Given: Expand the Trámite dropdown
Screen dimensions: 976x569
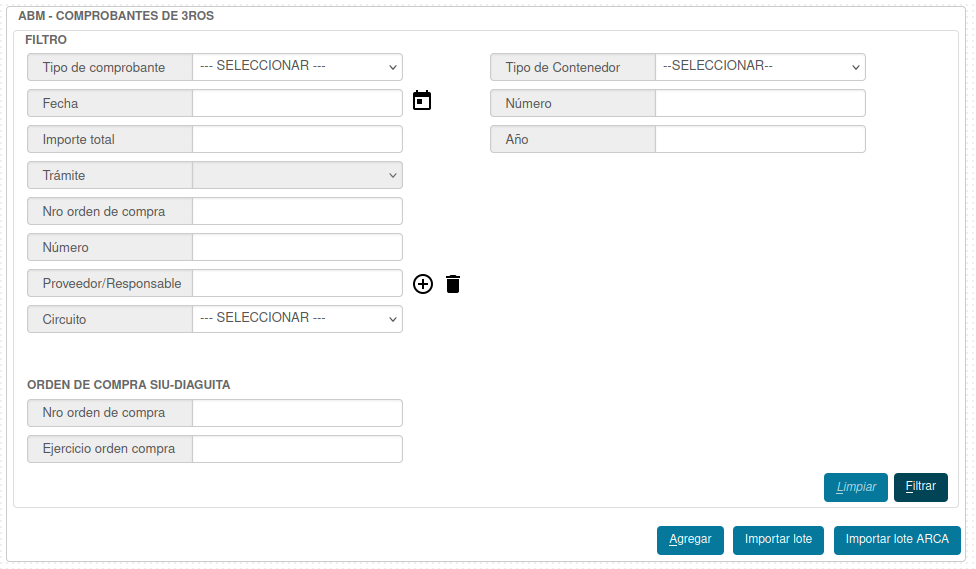Looking at the screenshot, I should coord(297,175).
